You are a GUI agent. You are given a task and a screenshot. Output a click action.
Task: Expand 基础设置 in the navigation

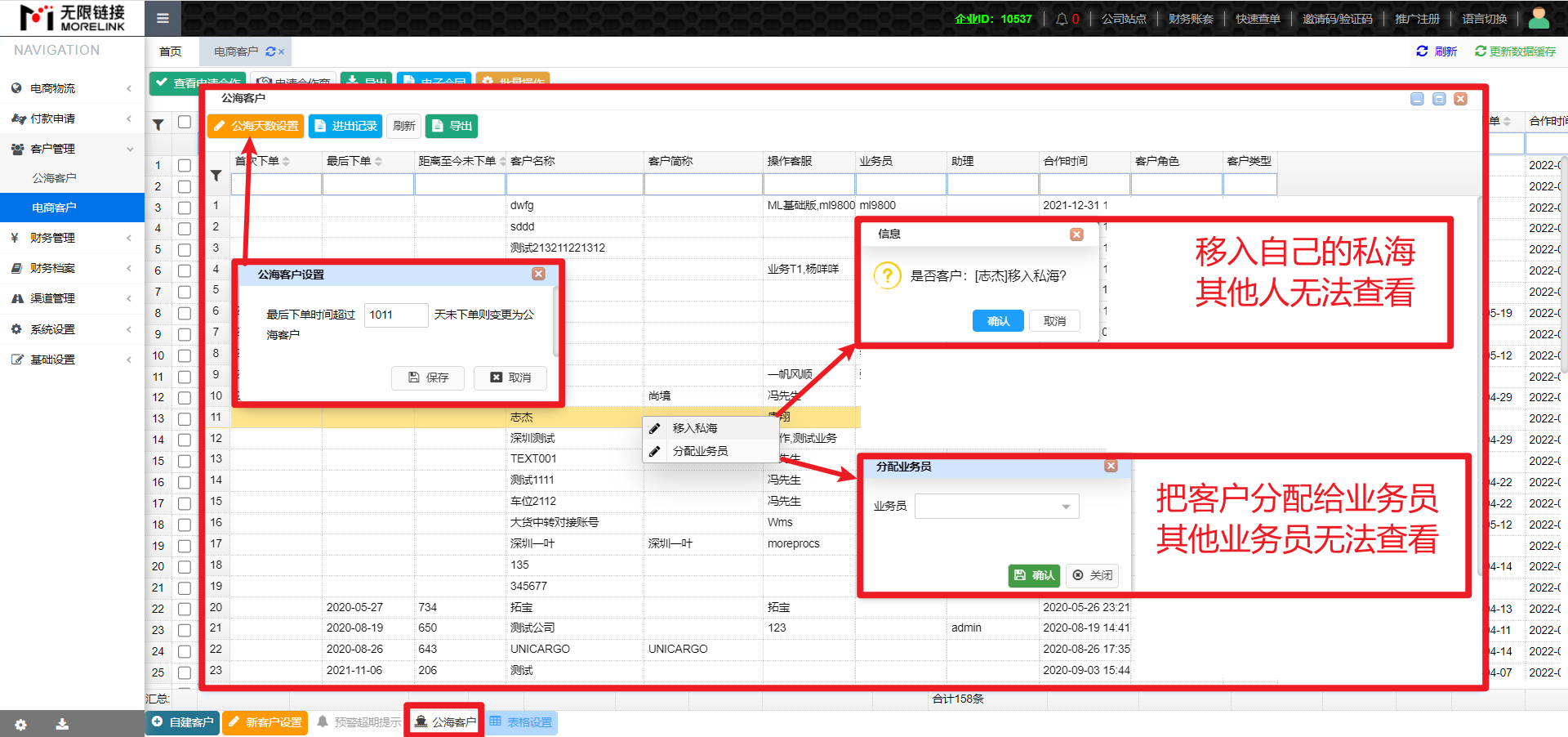tap(72, 360)
